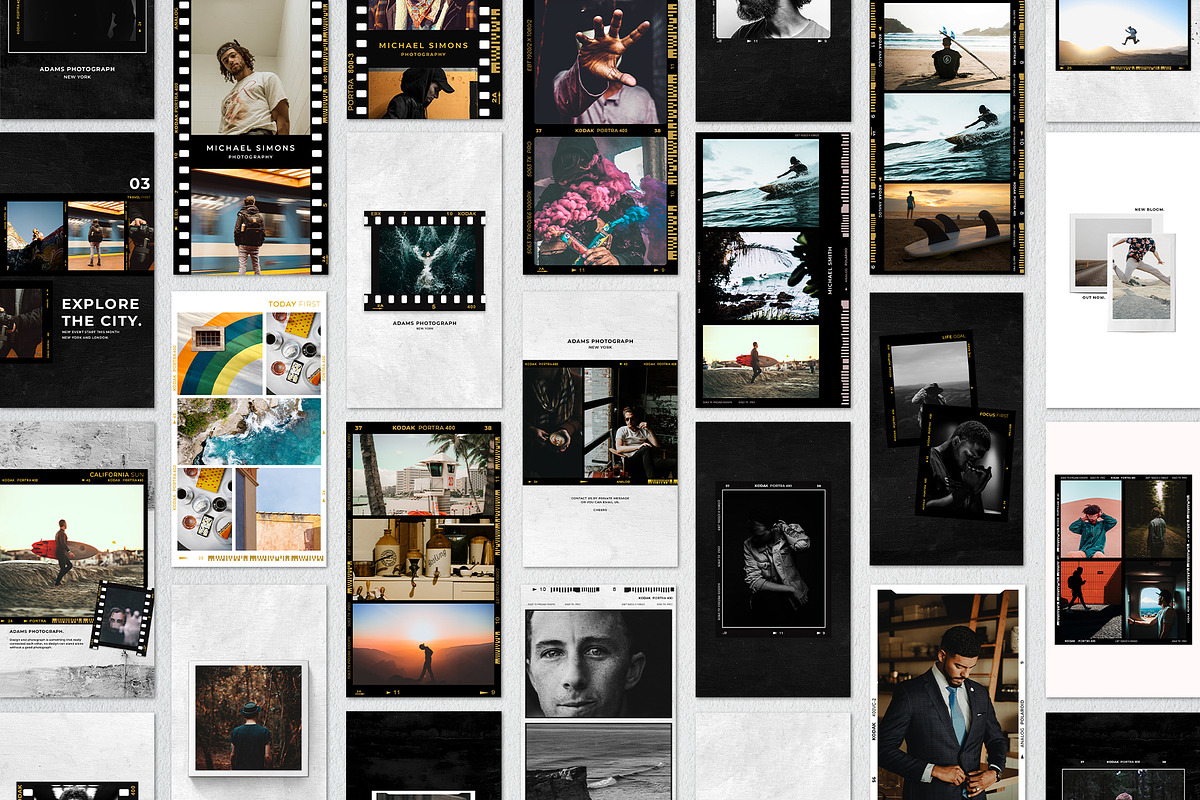1200x800 pixels.
Task: Click the white 'MICHAEL SIMONS' film strip title
Action: (x=251, y=148)
